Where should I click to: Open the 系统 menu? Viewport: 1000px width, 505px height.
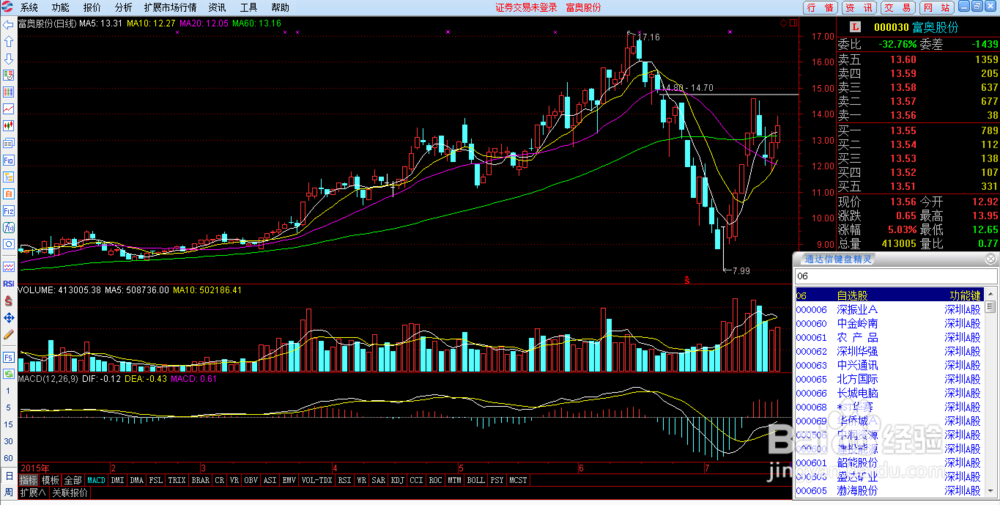click(29, 8)
